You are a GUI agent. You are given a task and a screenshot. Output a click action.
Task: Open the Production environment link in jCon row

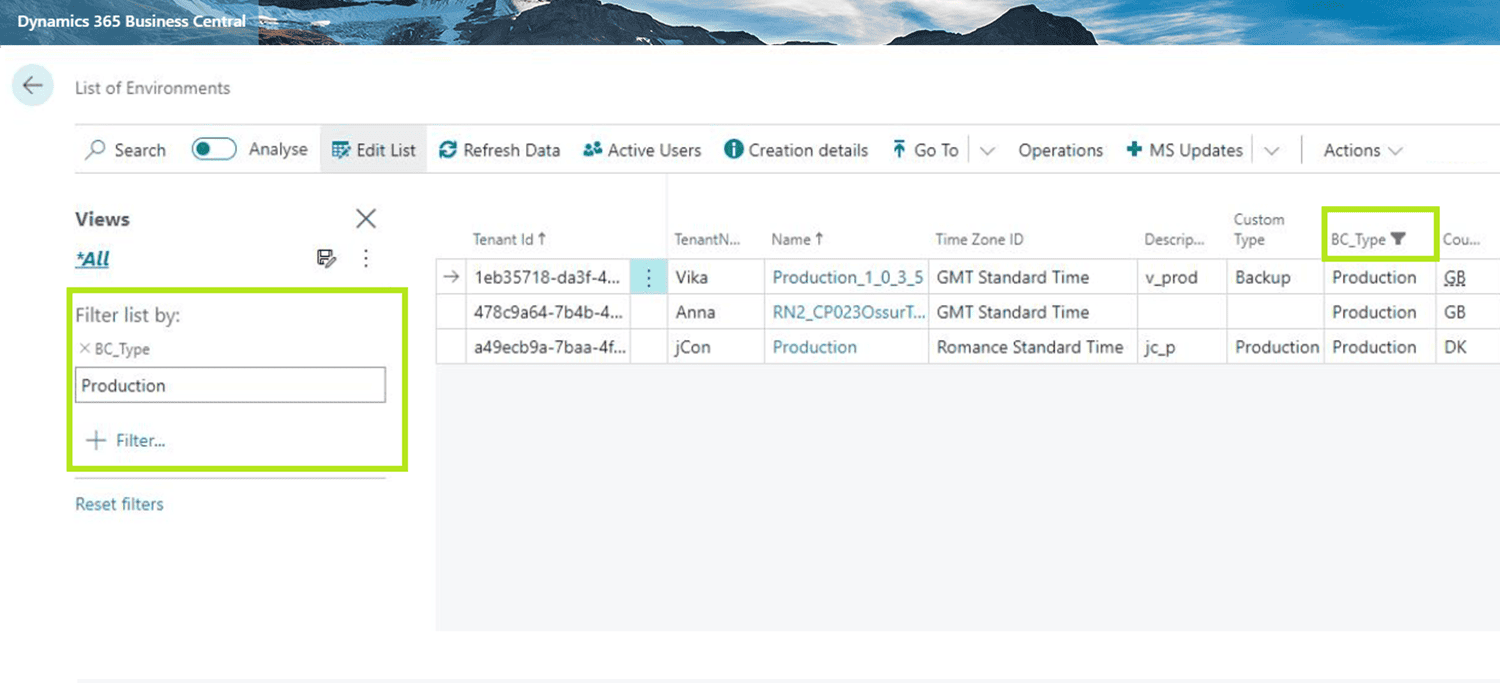(815, 347)
